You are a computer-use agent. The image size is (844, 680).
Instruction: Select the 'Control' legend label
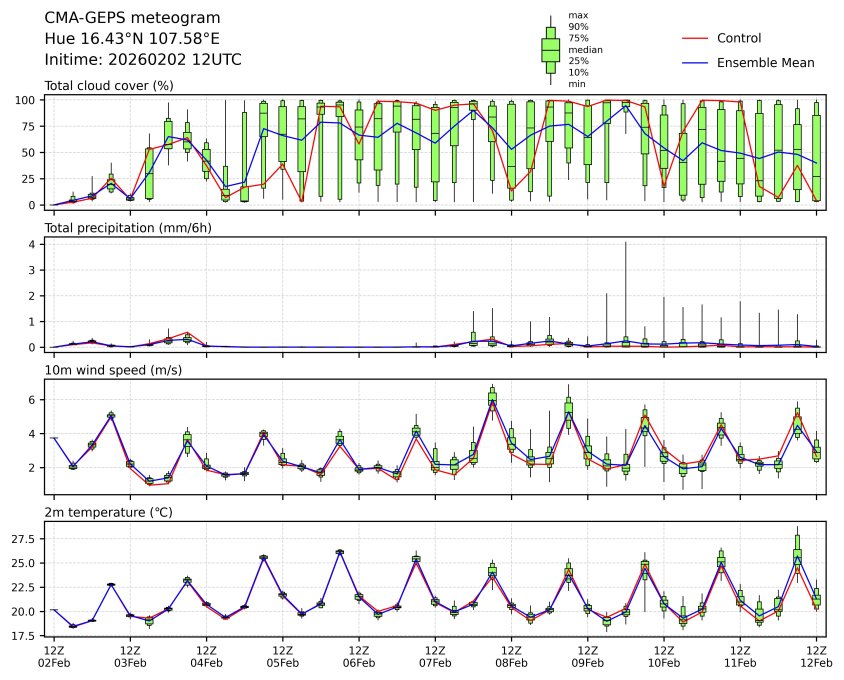[739, 38]
